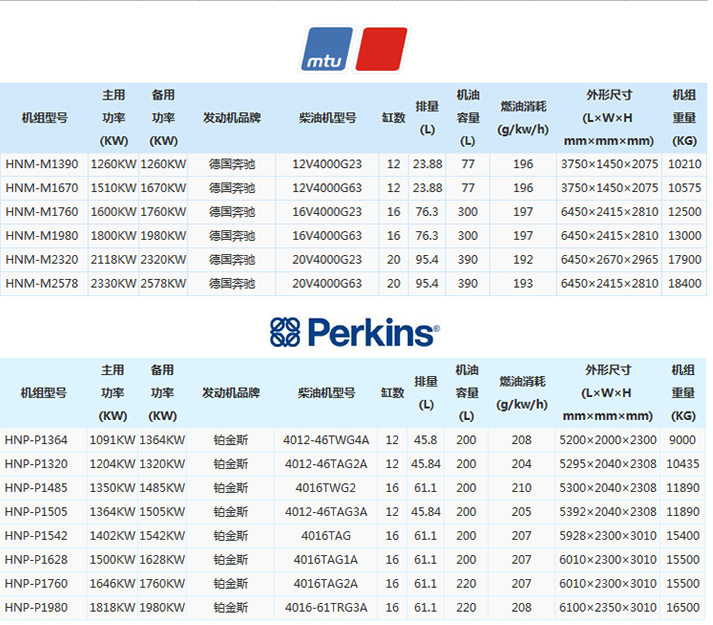Click weight value 16500
The image size is (713, 625).
(683, 607)
